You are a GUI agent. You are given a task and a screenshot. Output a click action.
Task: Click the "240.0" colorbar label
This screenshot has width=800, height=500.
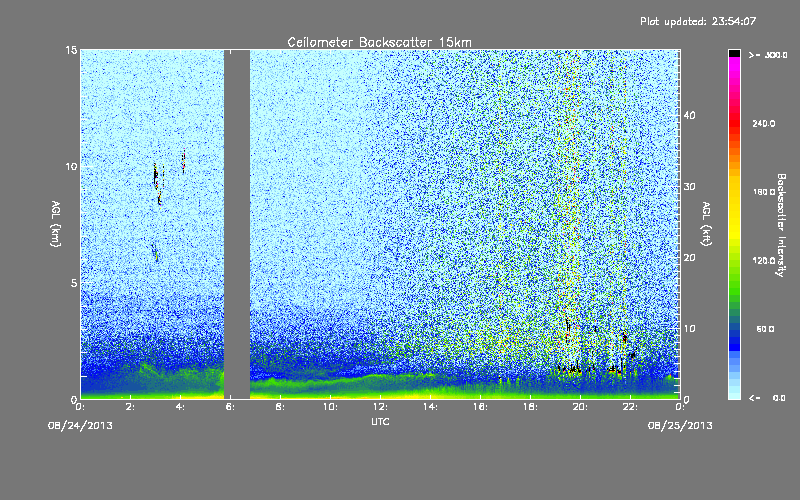(x=764, y=124)
